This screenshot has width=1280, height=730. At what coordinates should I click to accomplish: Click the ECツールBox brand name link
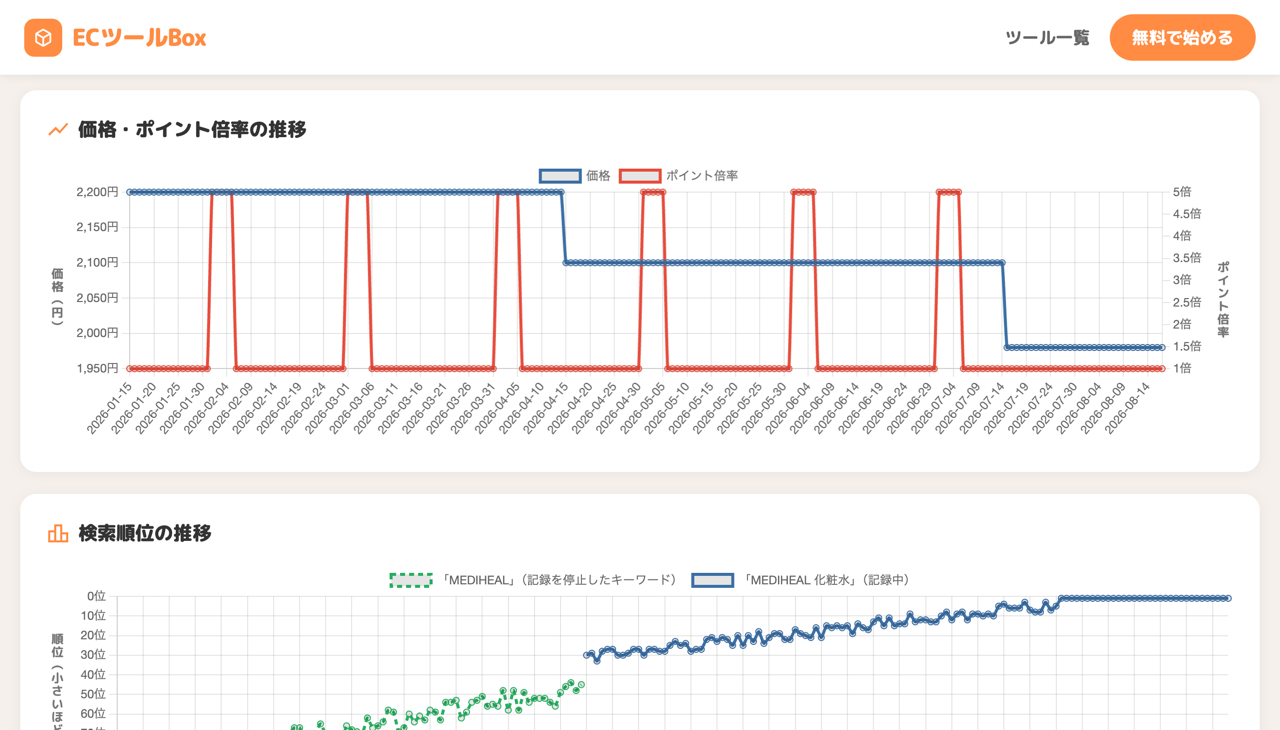(x=139, y=38)
